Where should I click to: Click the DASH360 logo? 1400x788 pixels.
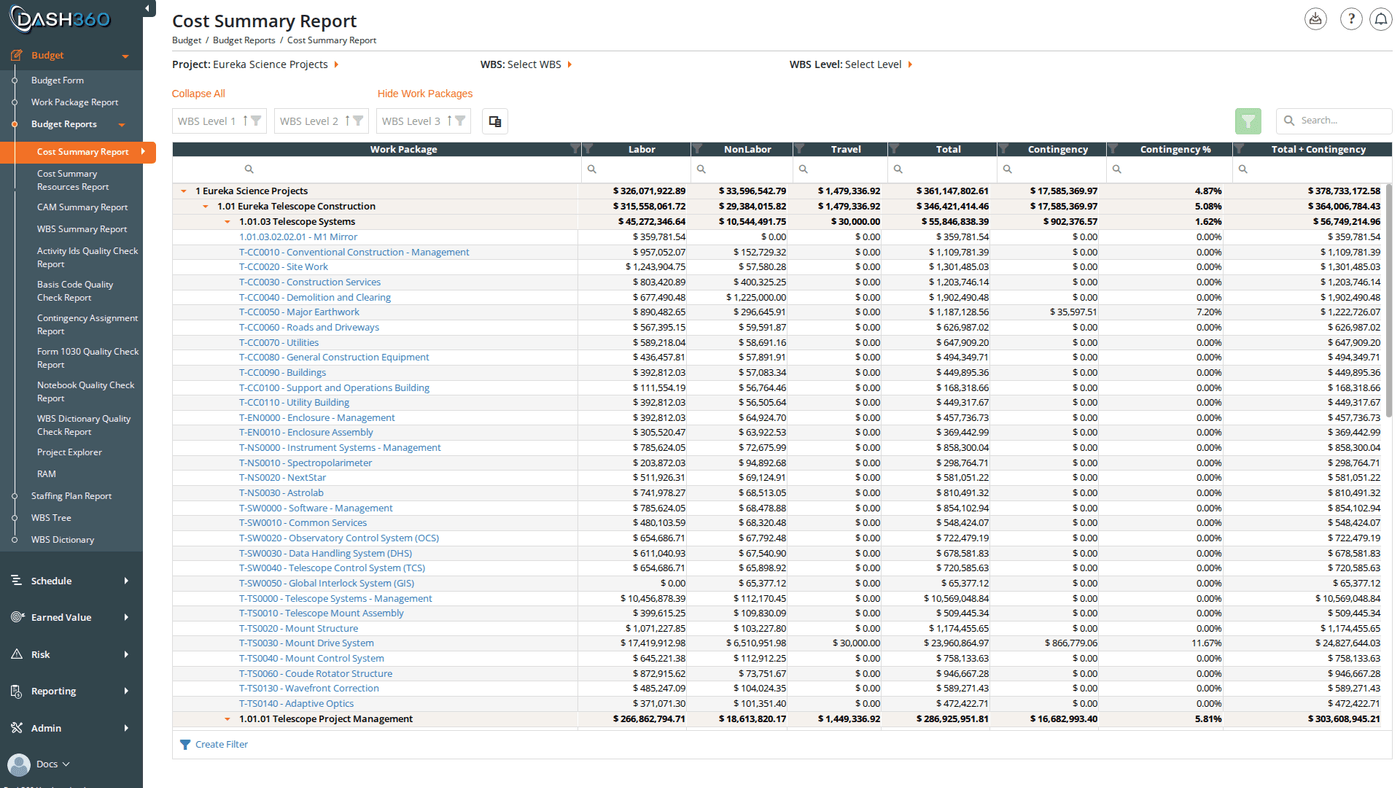[60, 19]
